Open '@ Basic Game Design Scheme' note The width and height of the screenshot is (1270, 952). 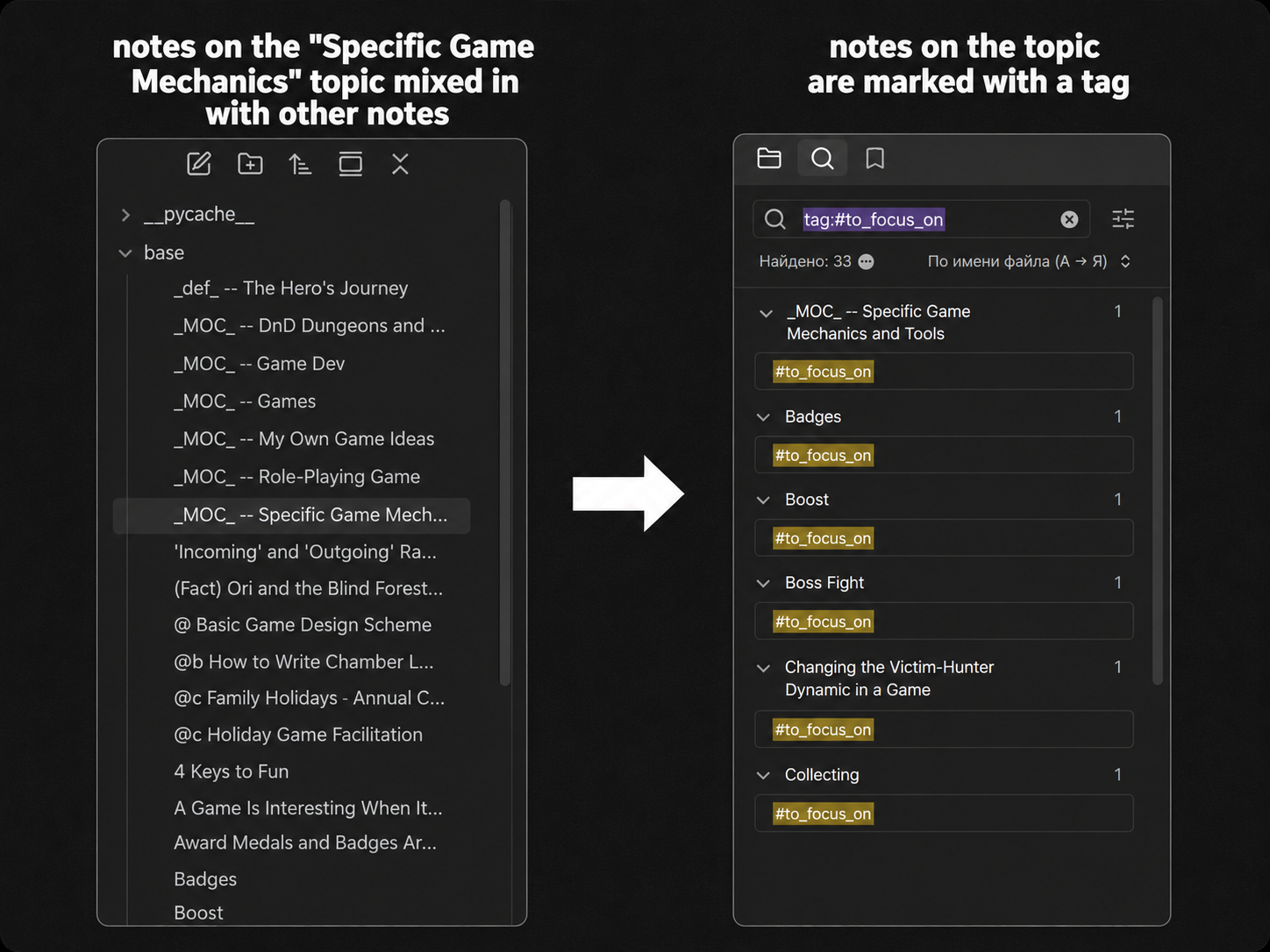[x=303, y=625]
